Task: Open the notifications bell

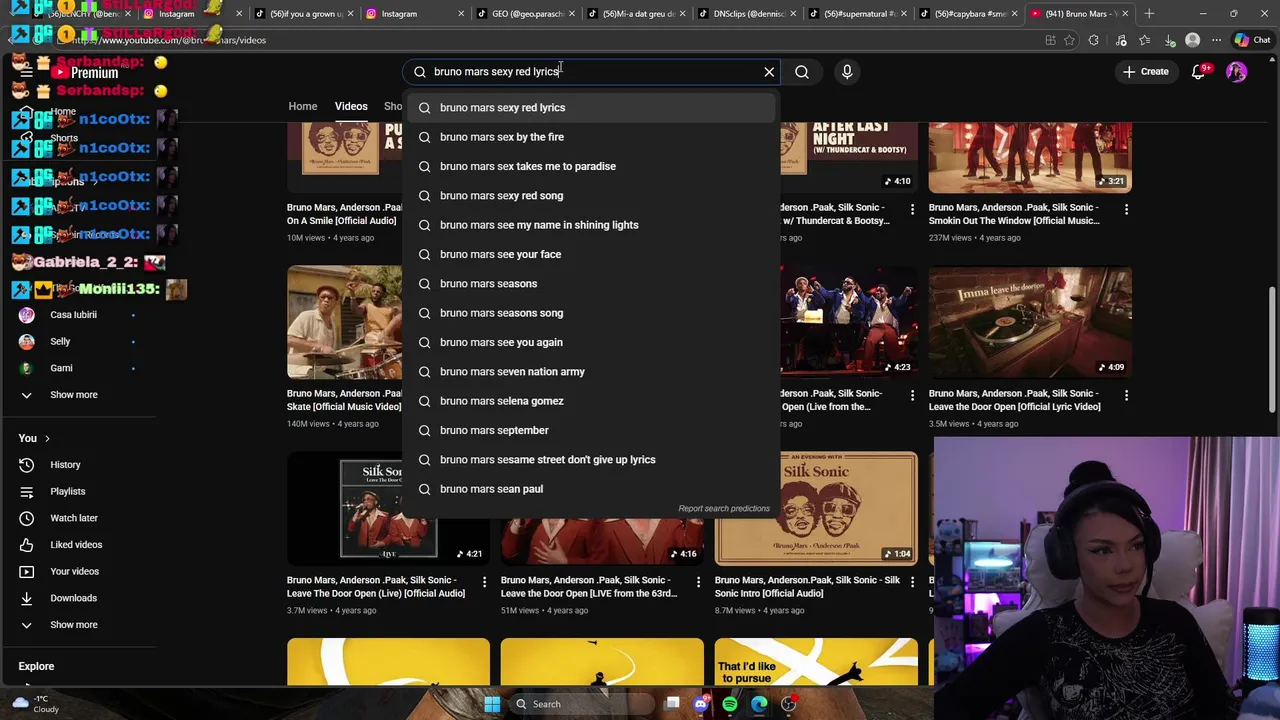Action: pyautogui.click(x=1199, y=72)
